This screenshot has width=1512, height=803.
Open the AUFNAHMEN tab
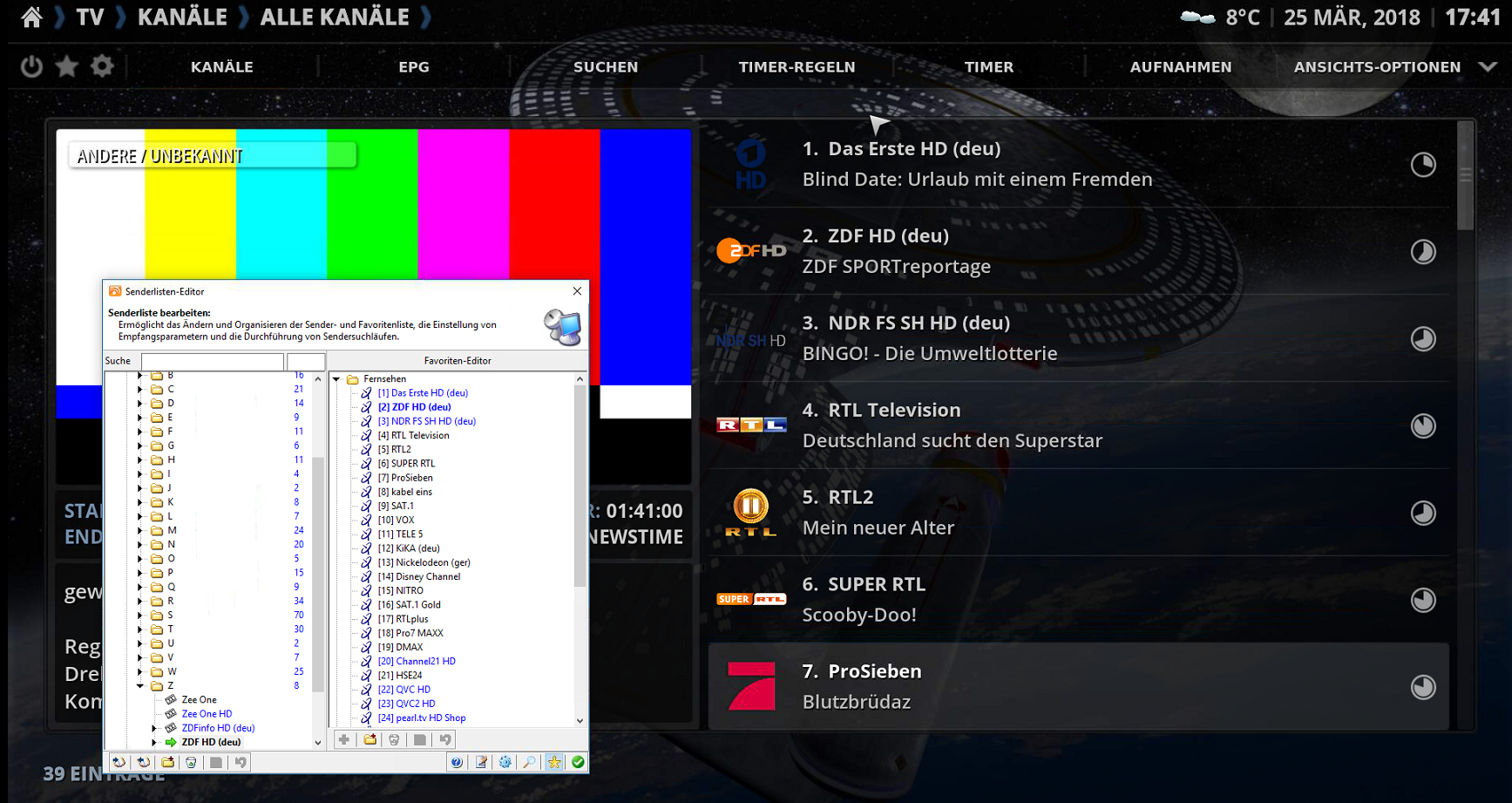coord(1181,67)
